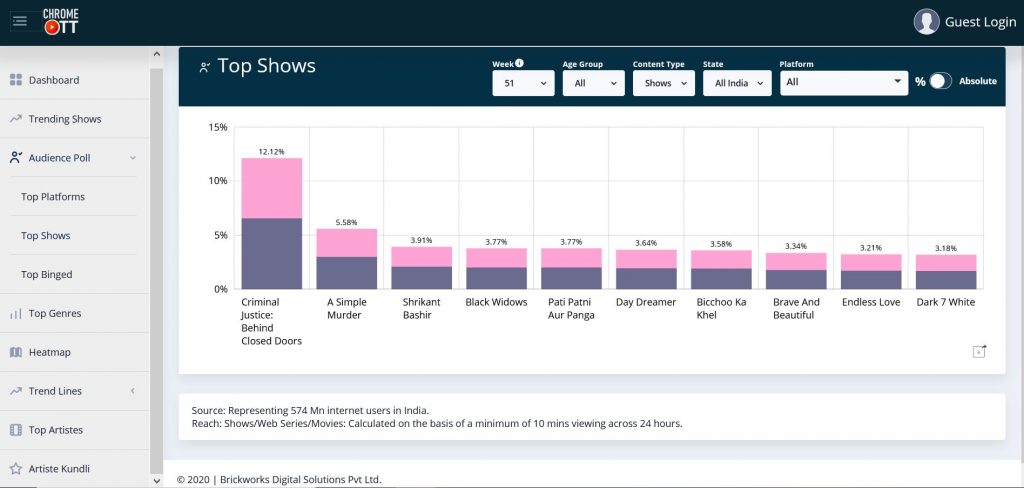This screenshot has width=1024, height=488.
Task: Go to Top Platforms
Action: [53, 197]
